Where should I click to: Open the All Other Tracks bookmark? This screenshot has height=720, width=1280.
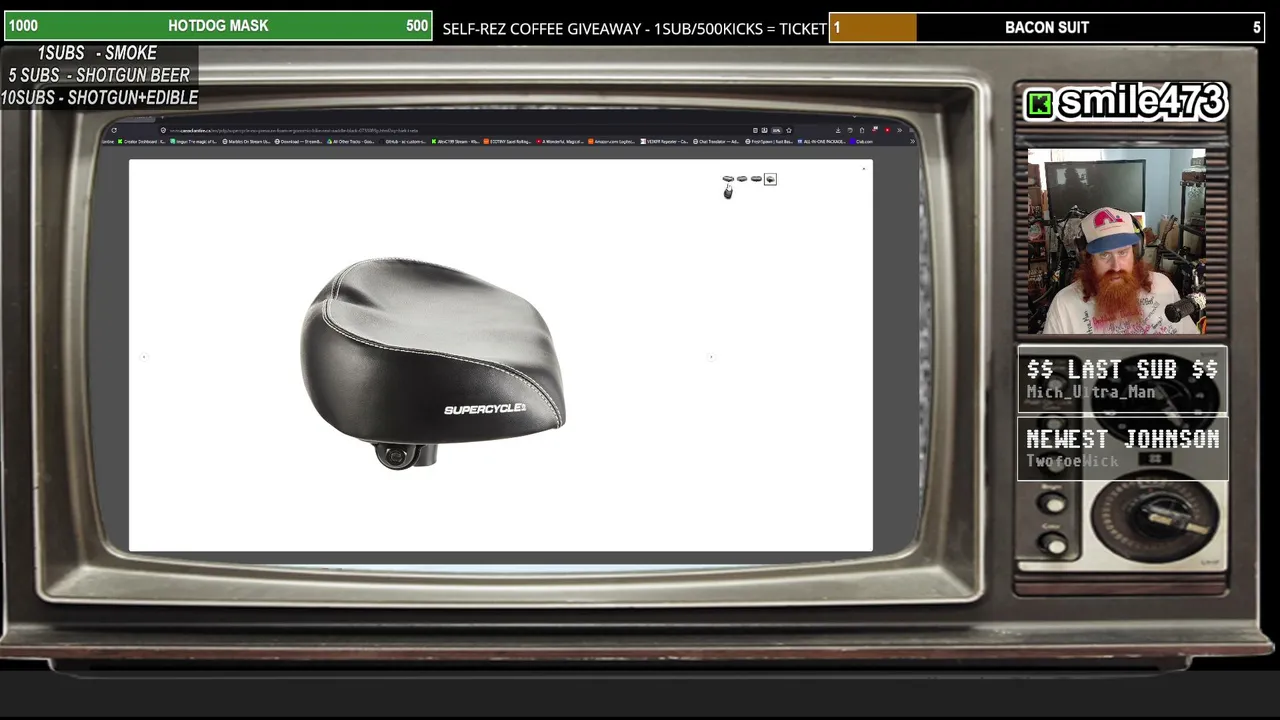(352, 141)
